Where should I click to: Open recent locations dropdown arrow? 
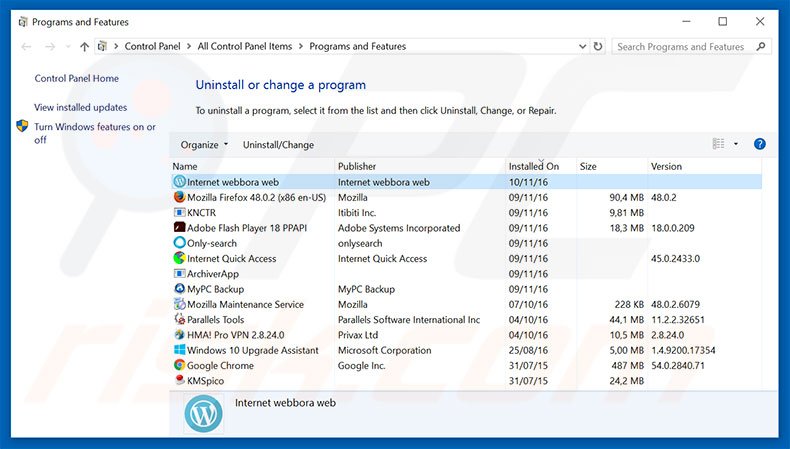tap(68, 46)
